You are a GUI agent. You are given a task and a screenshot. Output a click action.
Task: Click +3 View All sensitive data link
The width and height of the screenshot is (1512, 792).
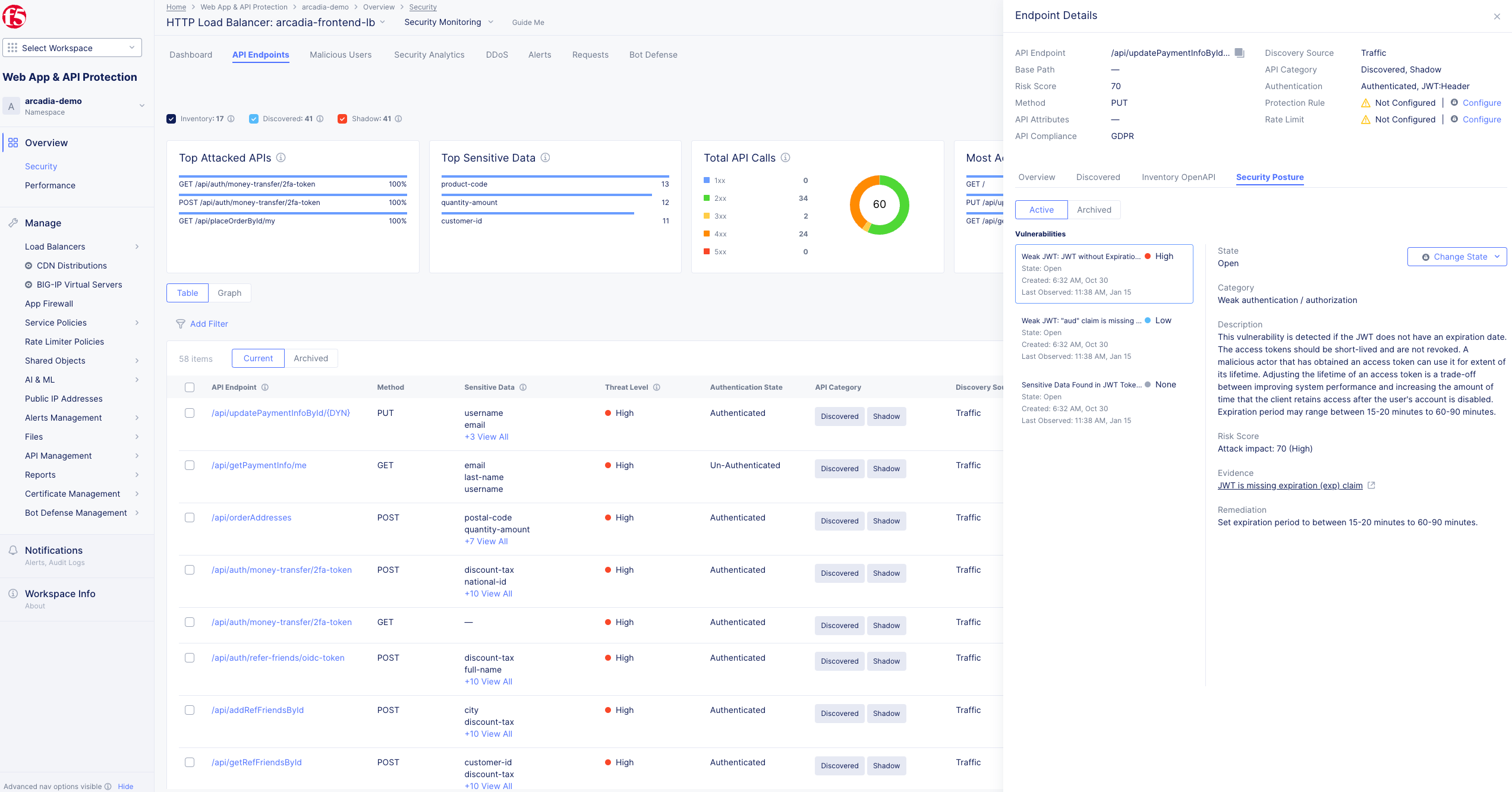coord(486,437)
